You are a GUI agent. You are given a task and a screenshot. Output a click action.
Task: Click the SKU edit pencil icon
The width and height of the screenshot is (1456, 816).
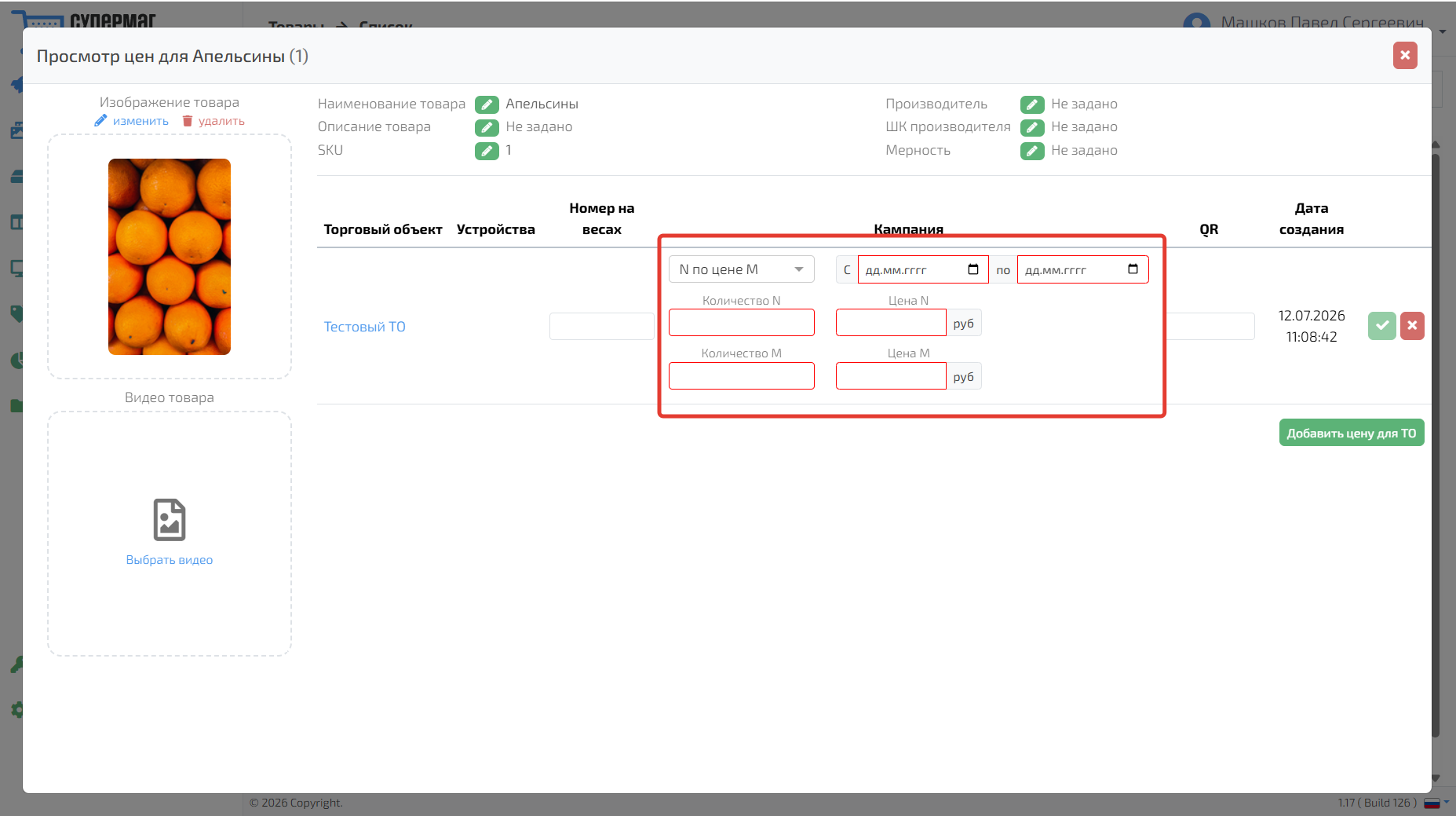tap(487, 151)
